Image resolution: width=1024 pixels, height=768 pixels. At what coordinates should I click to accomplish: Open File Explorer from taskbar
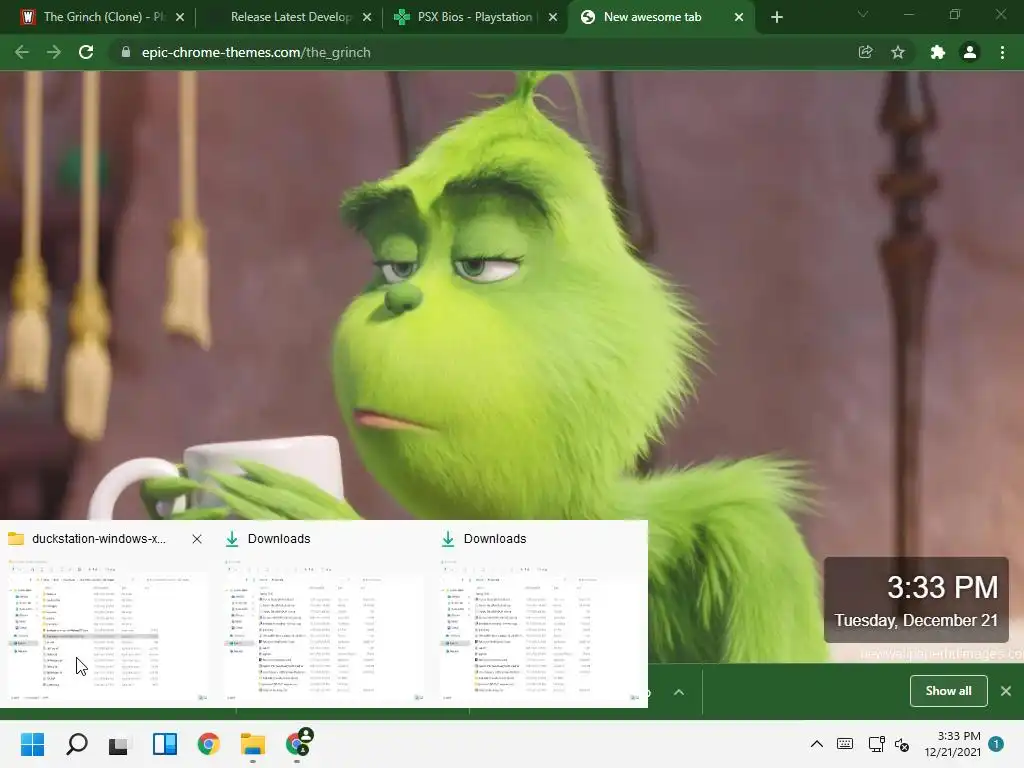point(253,744)
